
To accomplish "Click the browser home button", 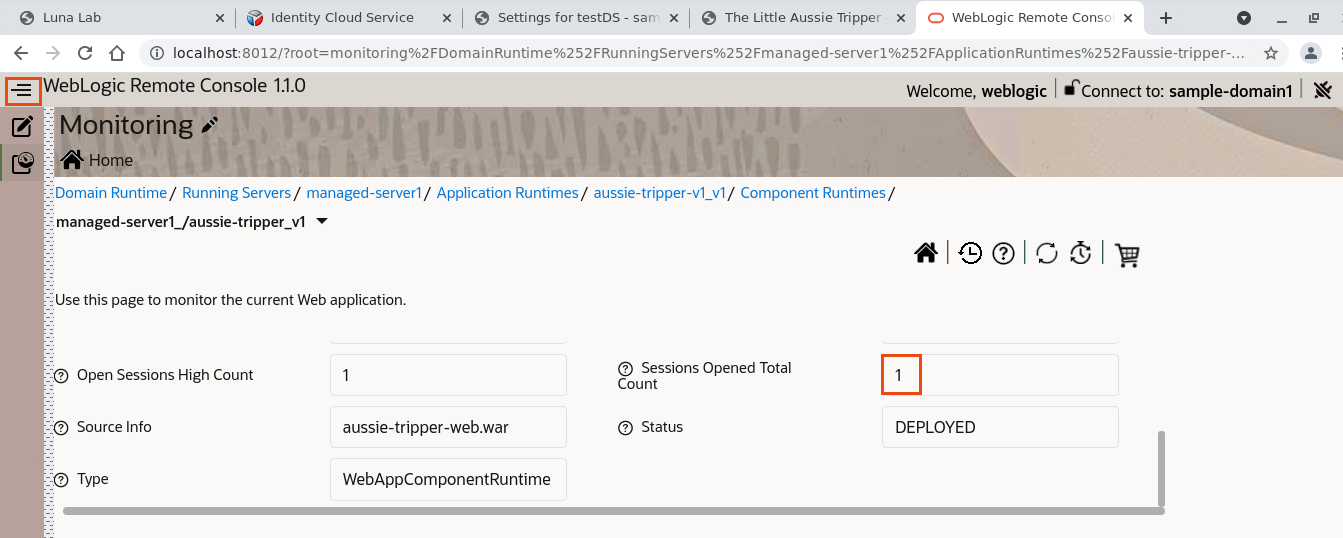I will point(117,53).
